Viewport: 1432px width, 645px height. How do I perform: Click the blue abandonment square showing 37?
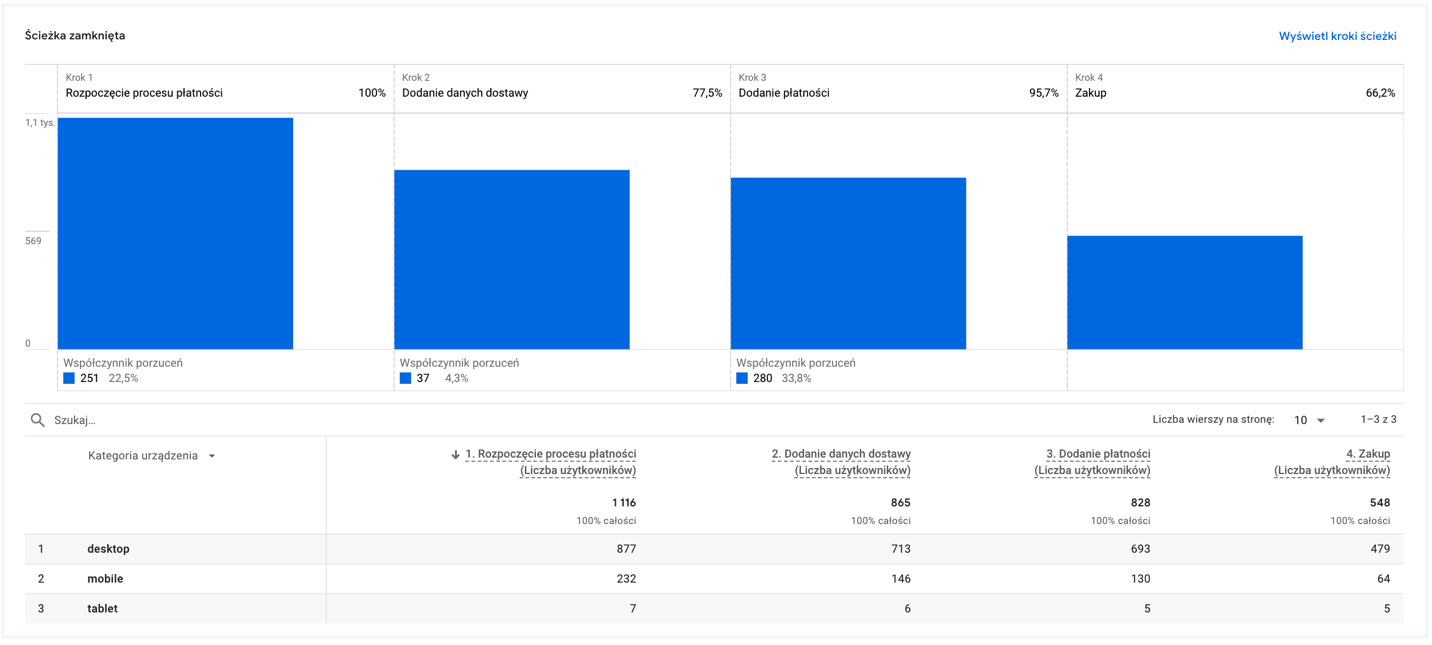(405, 378)
